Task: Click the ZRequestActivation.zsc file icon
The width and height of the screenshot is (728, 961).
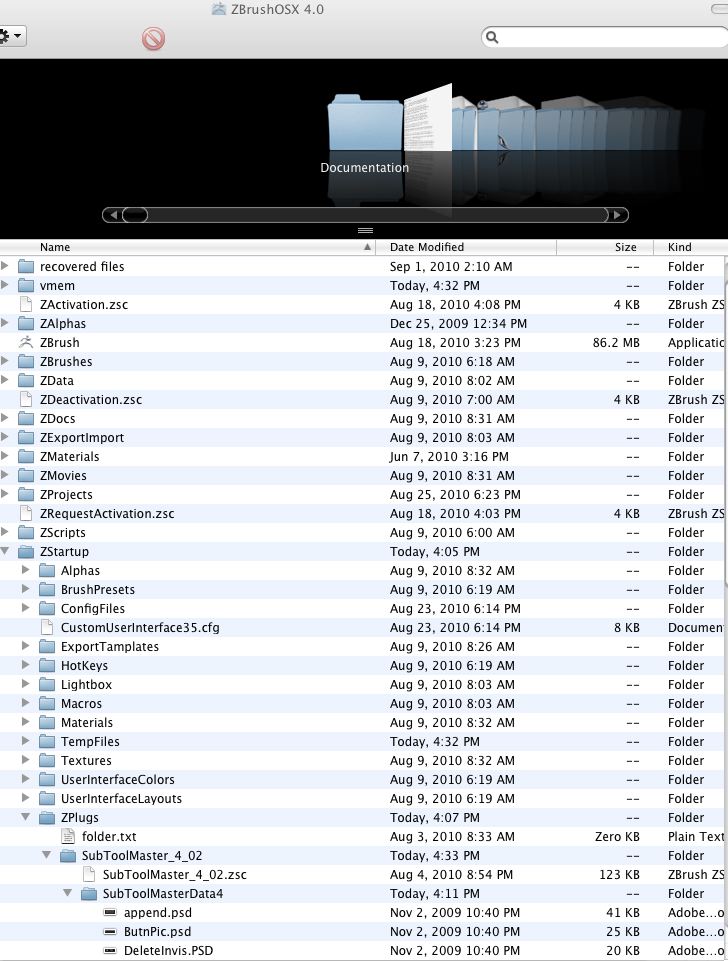Action: (x=26, y=514)
